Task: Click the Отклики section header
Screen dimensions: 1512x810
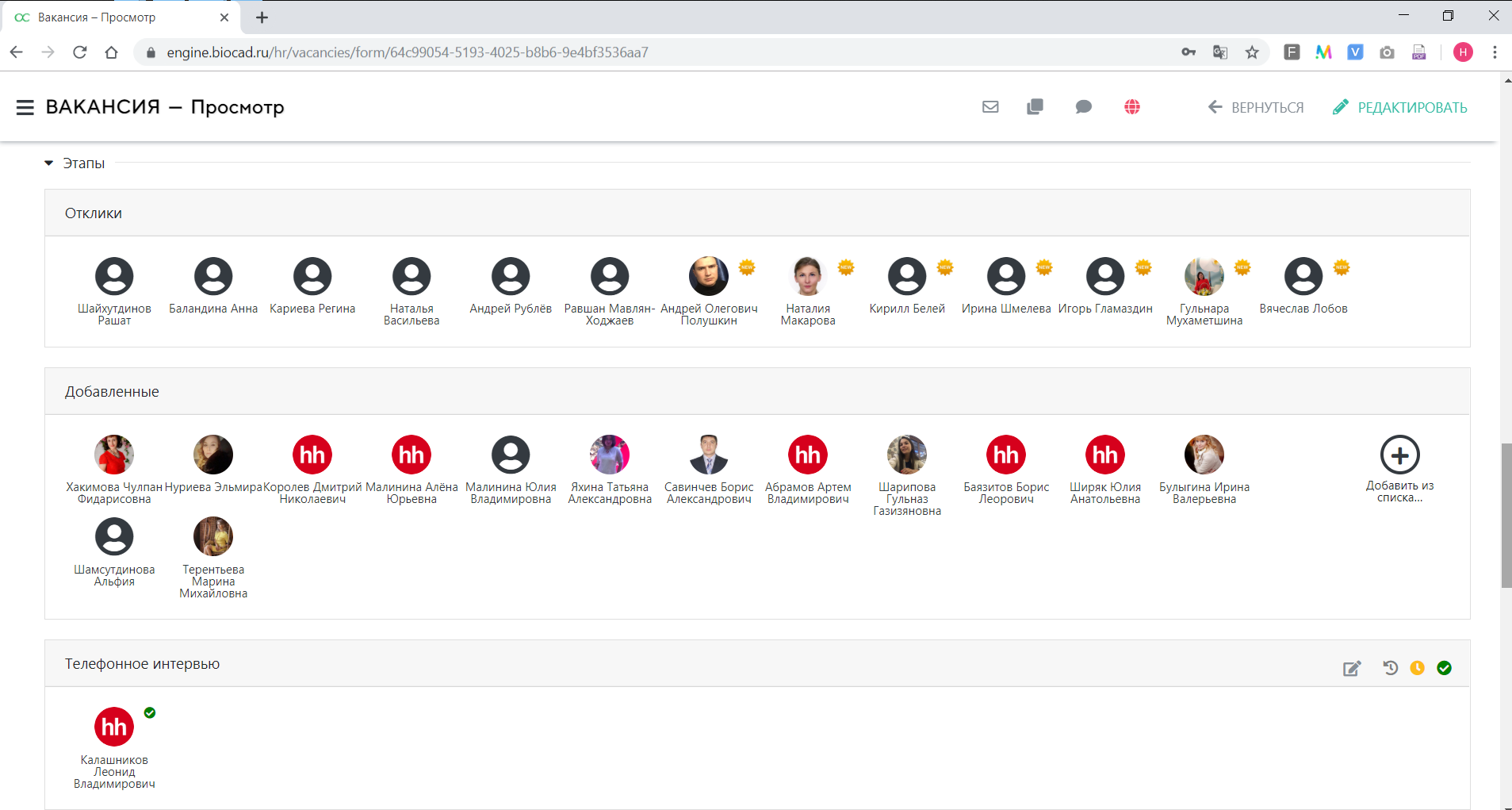Action: (94, 213)
